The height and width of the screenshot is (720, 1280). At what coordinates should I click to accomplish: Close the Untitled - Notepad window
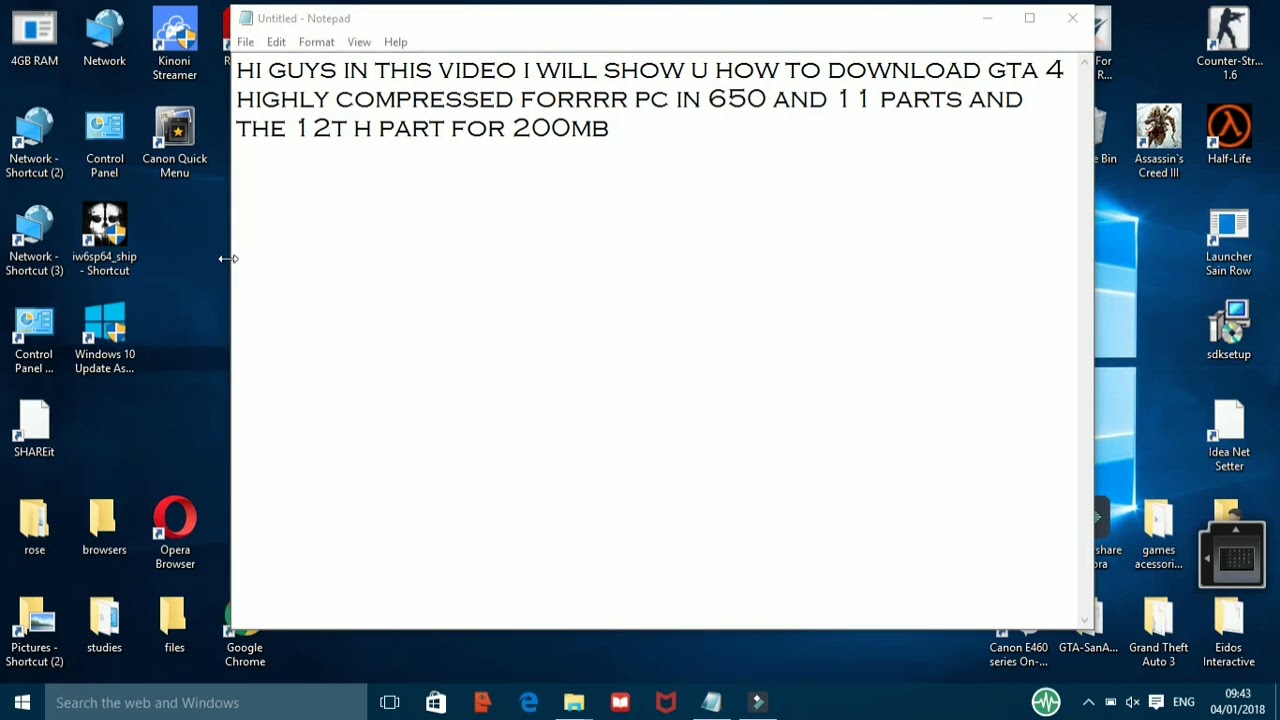point(1072,18)
